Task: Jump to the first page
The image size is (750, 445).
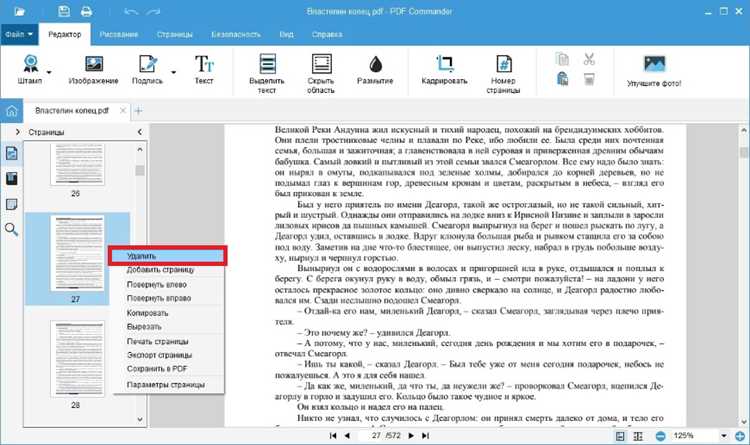Action: 333,435
